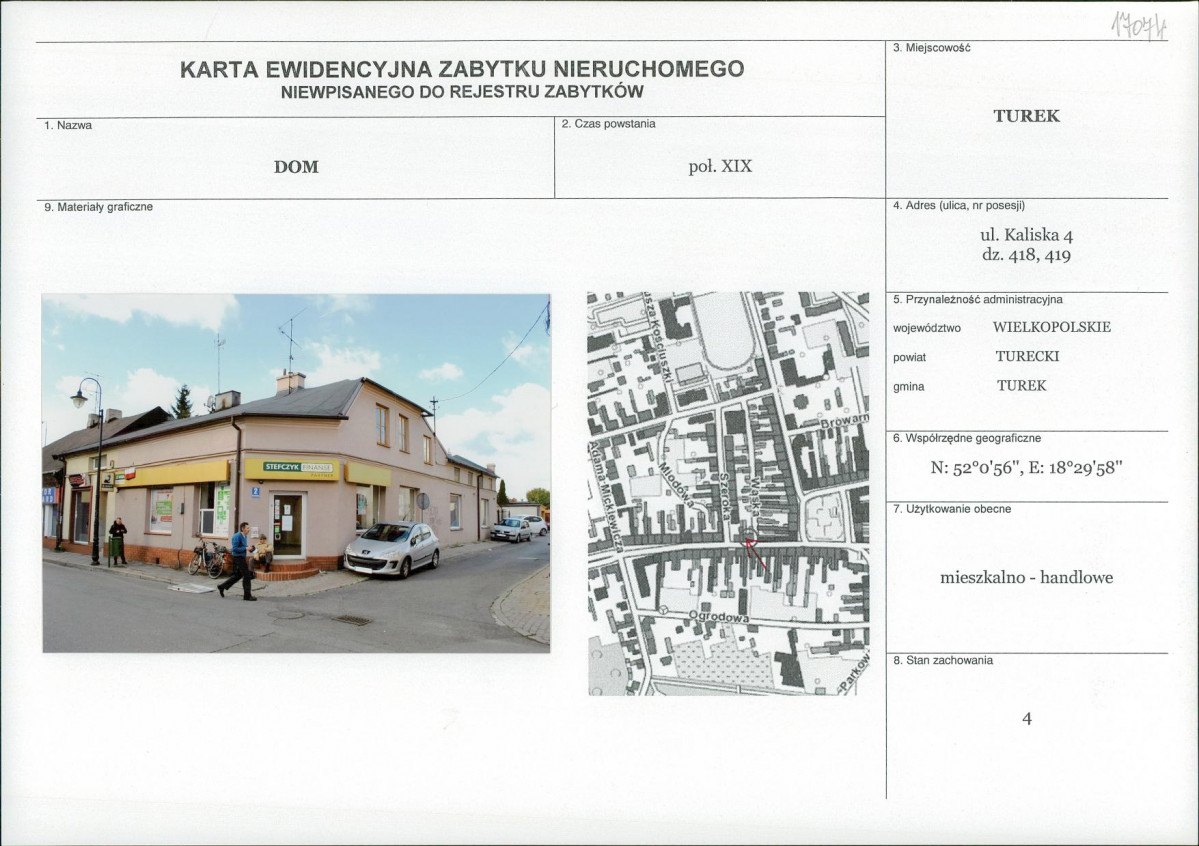Click the parcel numbers 'dz. 418, 419'

(1026, 255)
